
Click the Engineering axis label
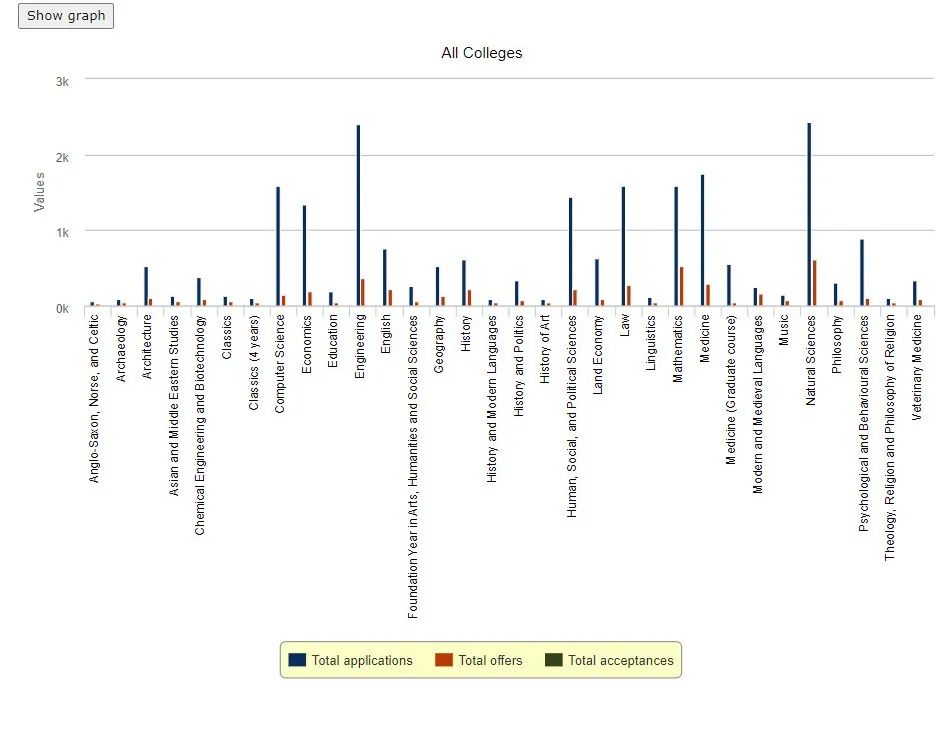coord(359,347)
